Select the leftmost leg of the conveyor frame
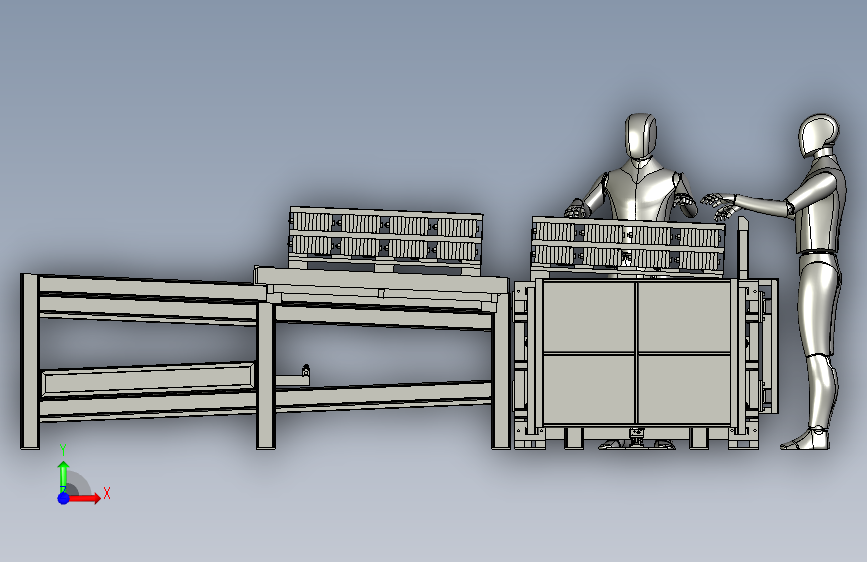 tap(30, 361)
